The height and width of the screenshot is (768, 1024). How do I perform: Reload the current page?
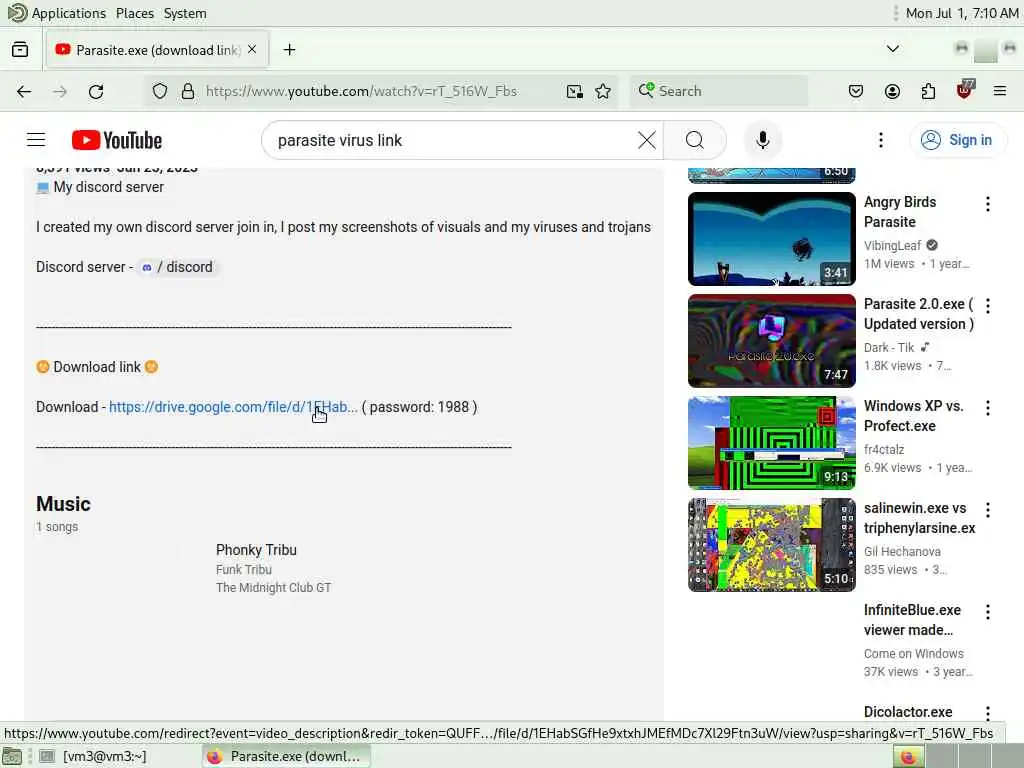tap(96, 91)
